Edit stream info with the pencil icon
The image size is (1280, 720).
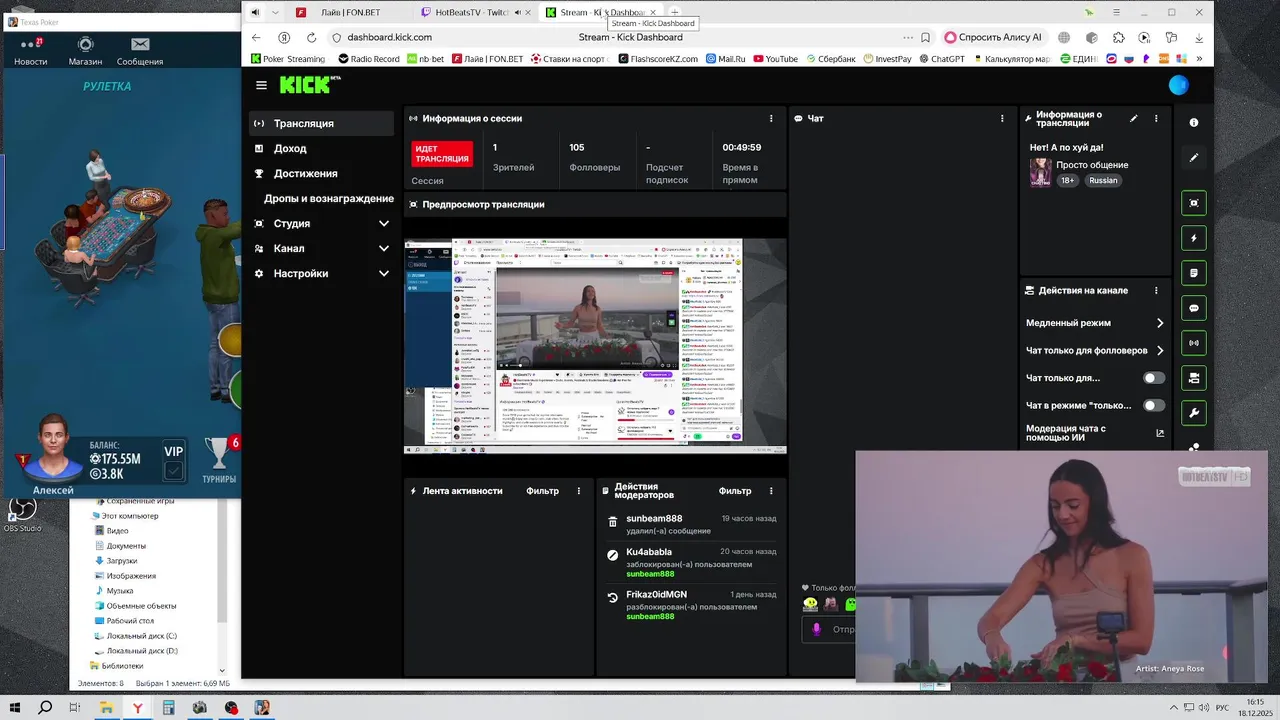point(1134,118)
